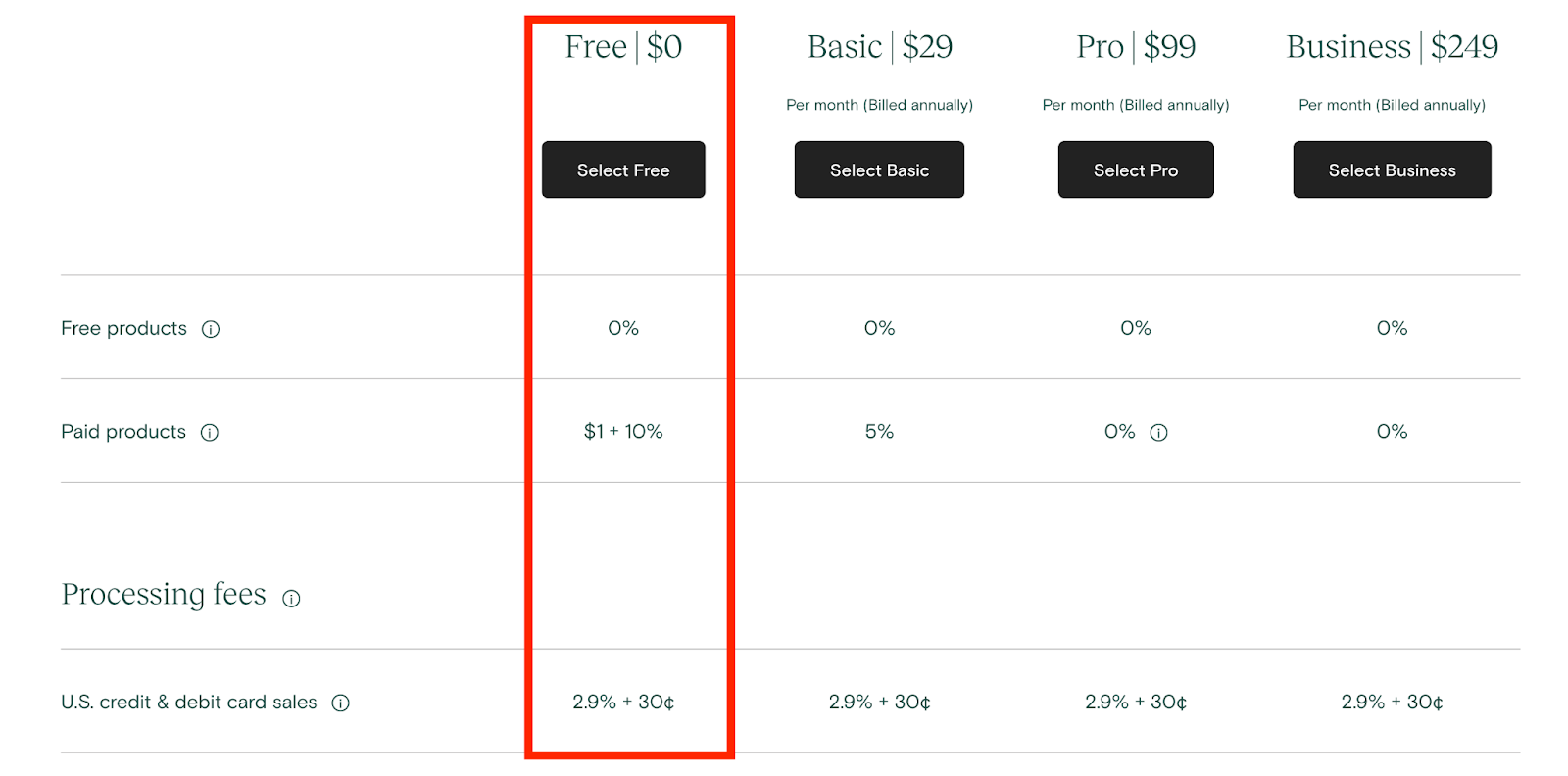Image resolution: width=1568 pixels, height=776 pixels.
Task: Click the U.S. credit & debit card sales label
Action: pyautogui.click(x=189, y=703)
